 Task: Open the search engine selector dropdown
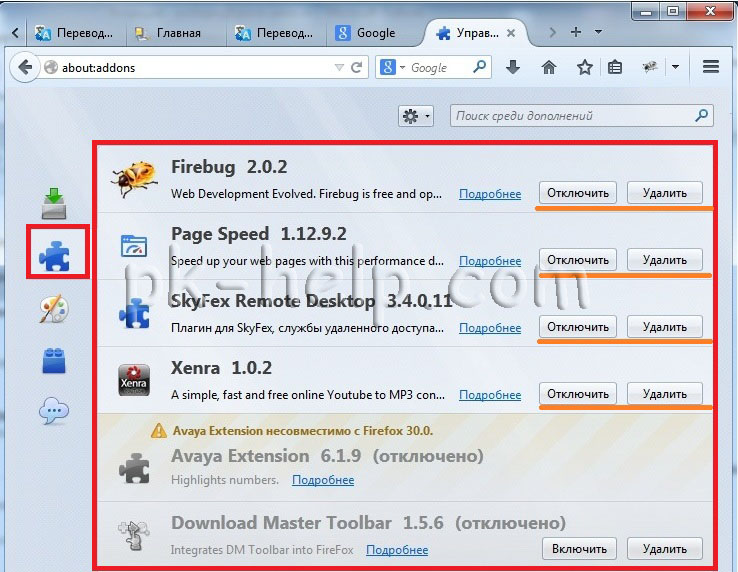(x=402, y=68)
